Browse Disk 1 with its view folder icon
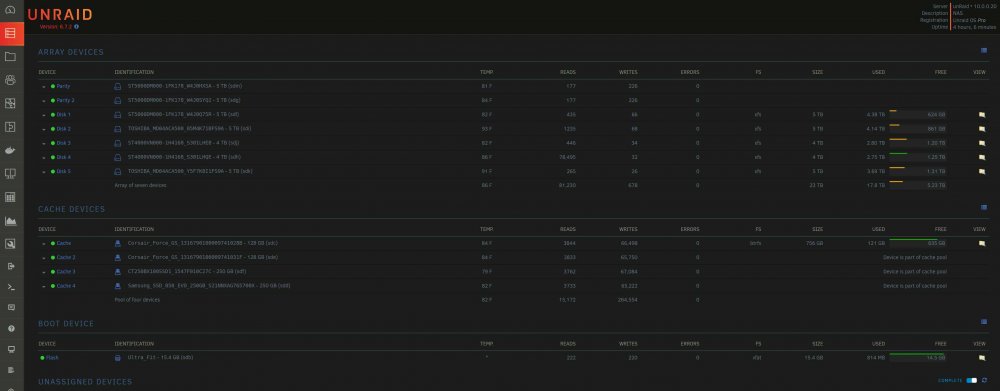Screen dimensions: 1000x391 pos(982,115)
